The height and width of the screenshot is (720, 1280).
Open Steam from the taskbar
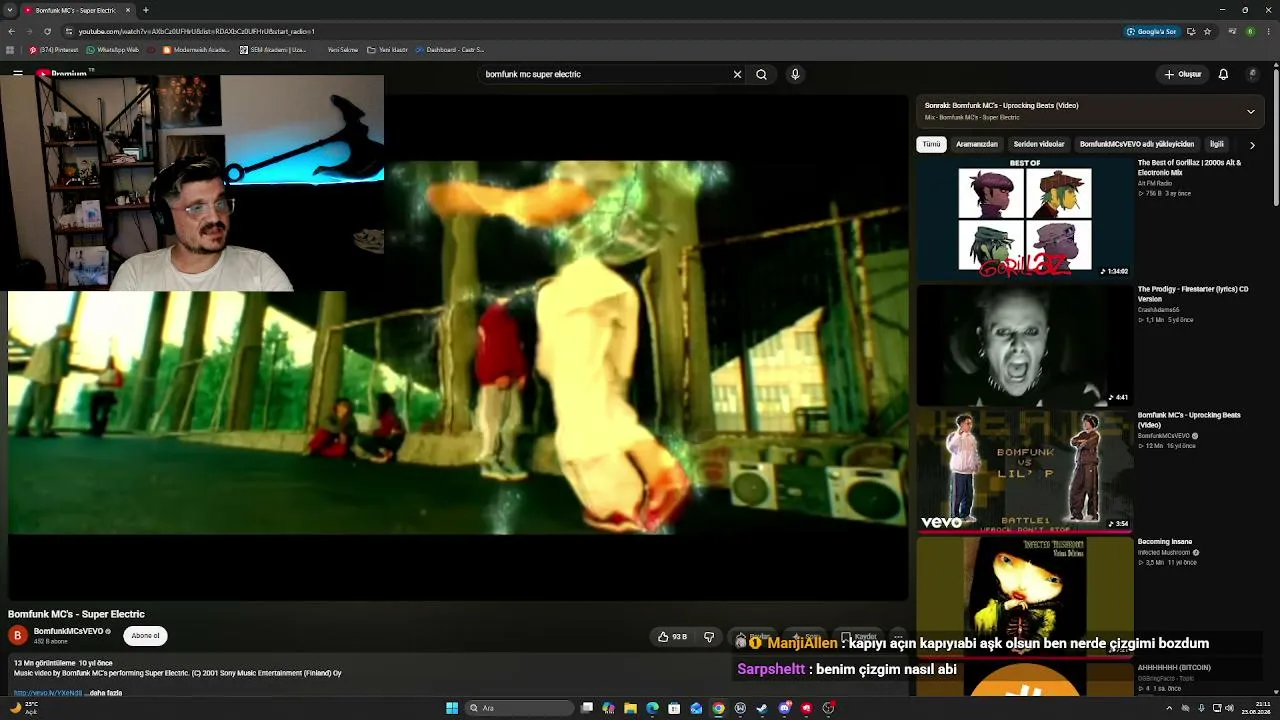(x=762, y=708)
